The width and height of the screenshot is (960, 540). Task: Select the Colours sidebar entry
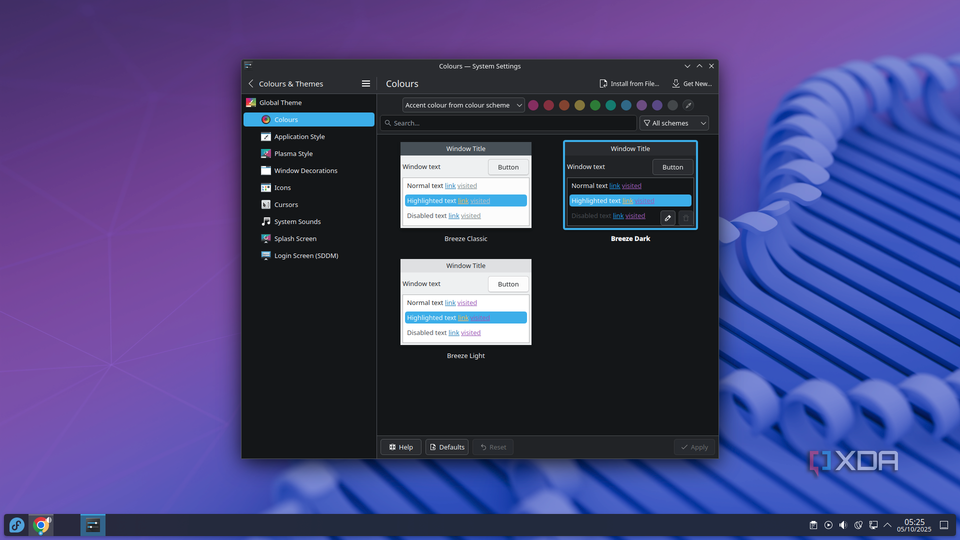click(x=309, y=119)
